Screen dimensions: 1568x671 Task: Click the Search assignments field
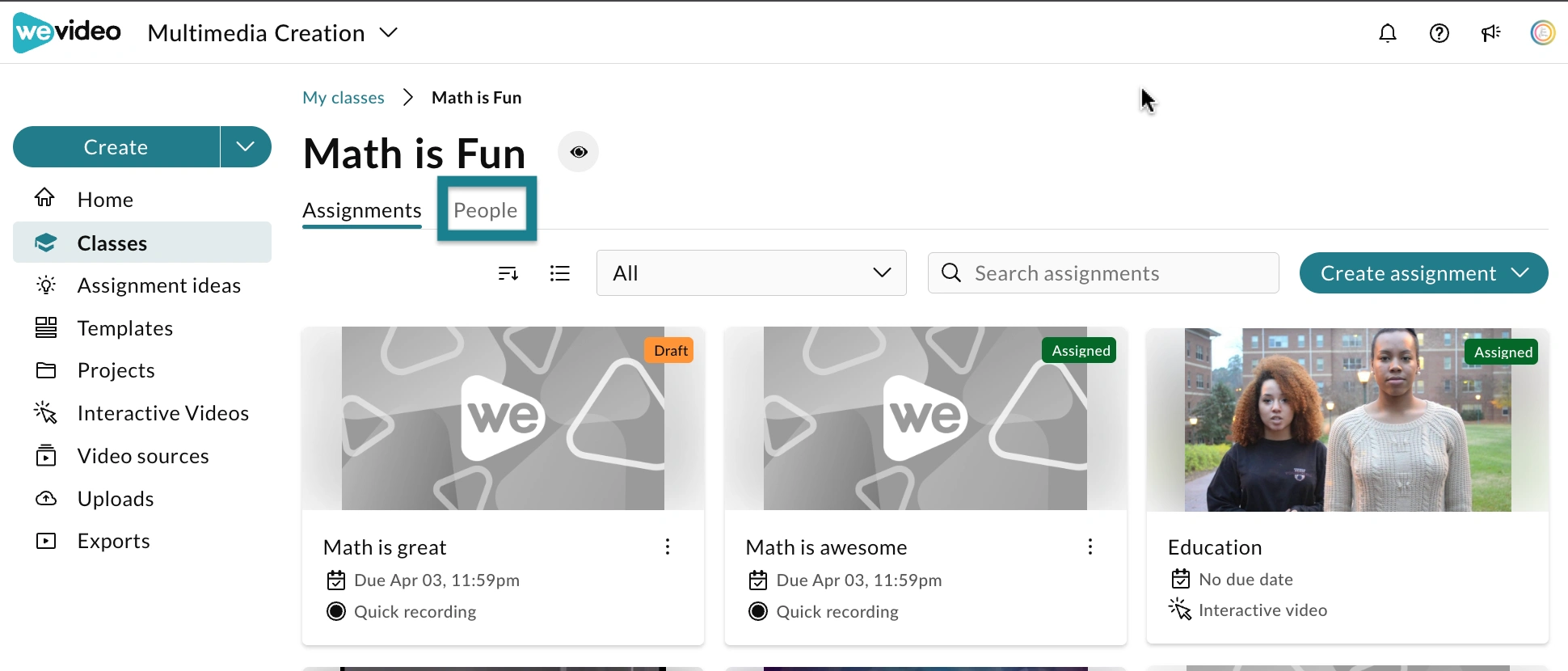click(x=1103, y=273)
